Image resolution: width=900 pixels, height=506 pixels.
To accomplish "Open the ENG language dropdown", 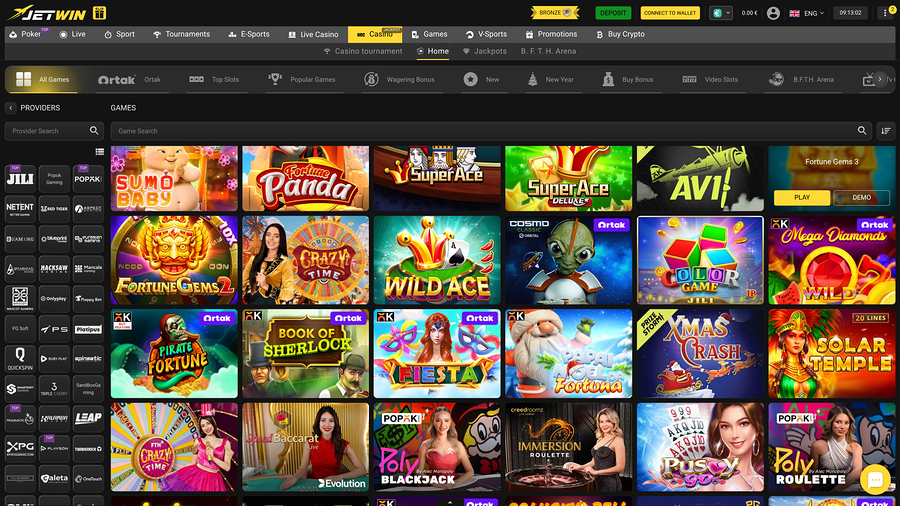I will [x=806, y=13].
